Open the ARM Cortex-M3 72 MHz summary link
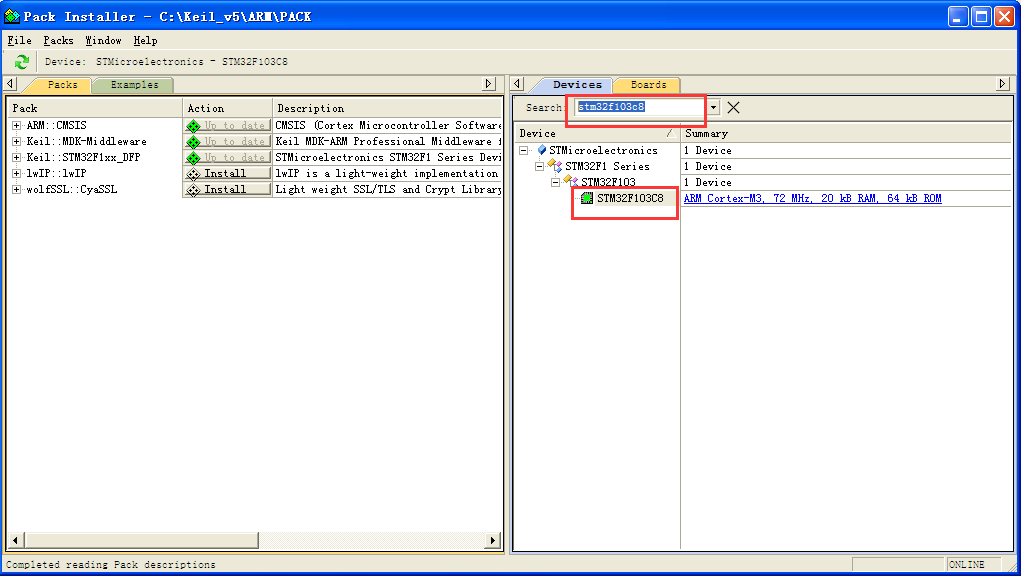Viewport: 1021px width, 576px height. point(813,199)
